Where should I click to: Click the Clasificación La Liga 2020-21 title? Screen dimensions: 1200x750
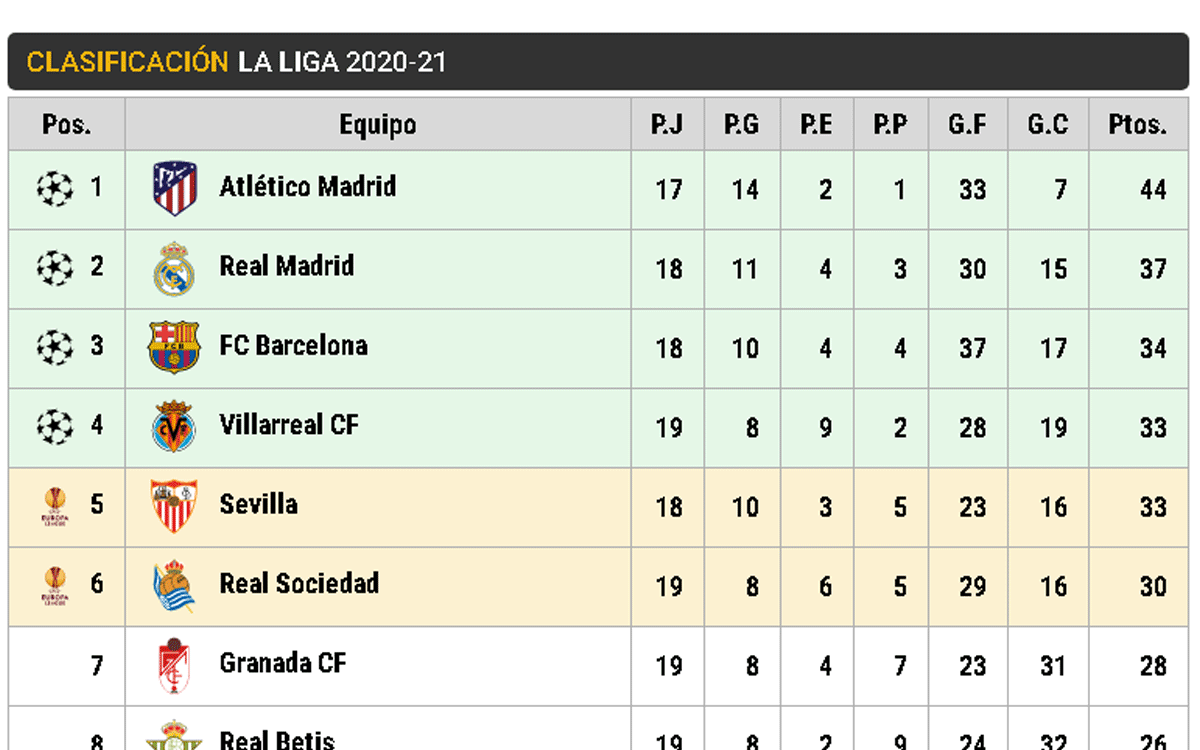[x=237, y=62]
